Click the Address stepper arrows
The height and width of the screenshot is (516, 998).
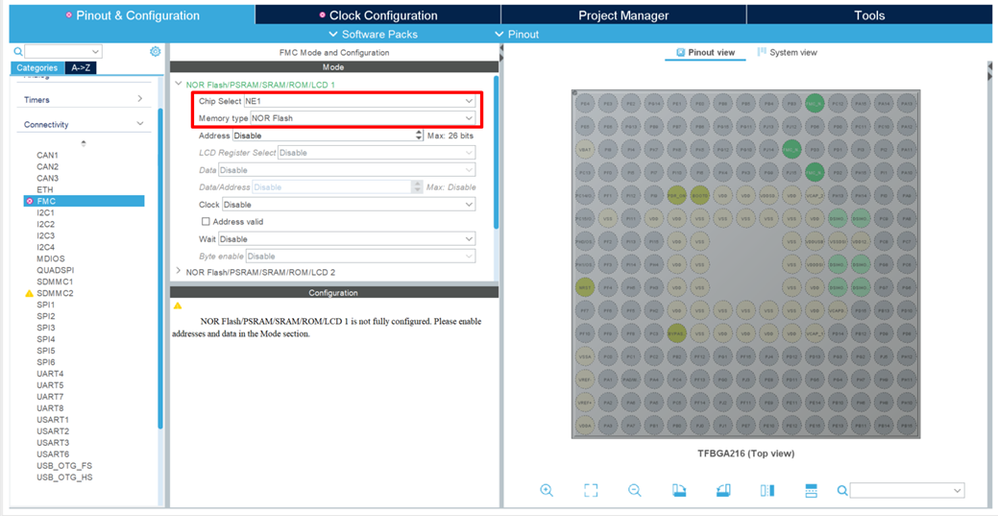pyautogui.click(x=418, y=136)
